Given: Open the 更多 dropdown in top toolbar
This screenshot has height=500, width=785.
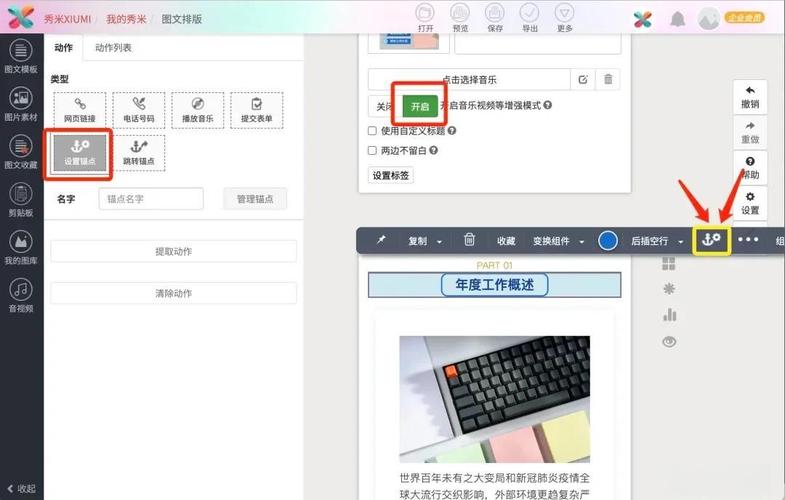Looking at the screenshot, I should coord(565,18).
